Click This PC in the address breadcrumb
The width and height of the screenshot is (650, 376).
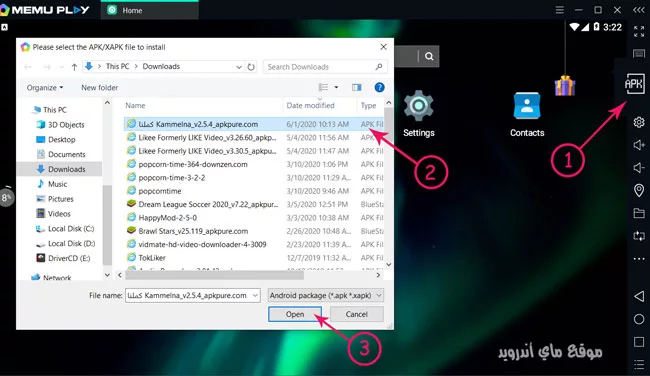click(x=117, y=66)
